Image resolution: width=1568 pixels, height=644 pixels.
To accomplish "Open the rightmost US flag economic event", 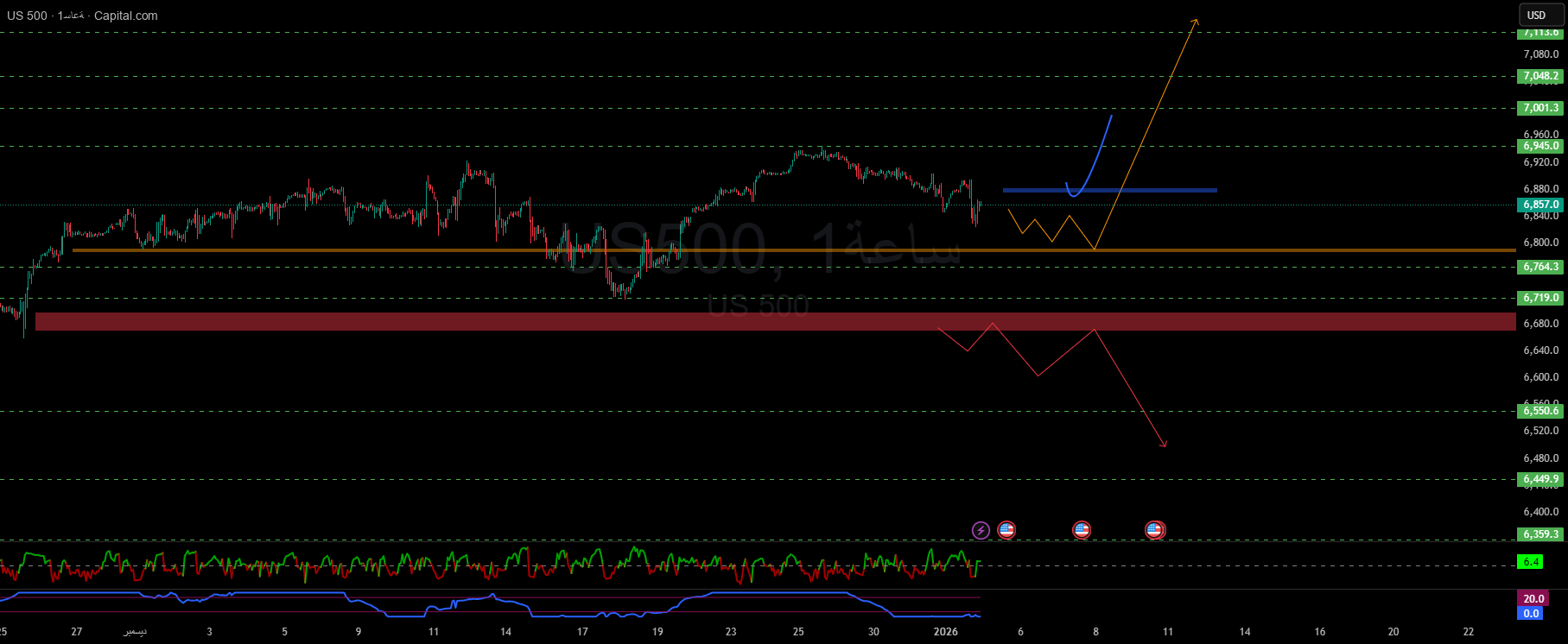I will click(1154, 530).
